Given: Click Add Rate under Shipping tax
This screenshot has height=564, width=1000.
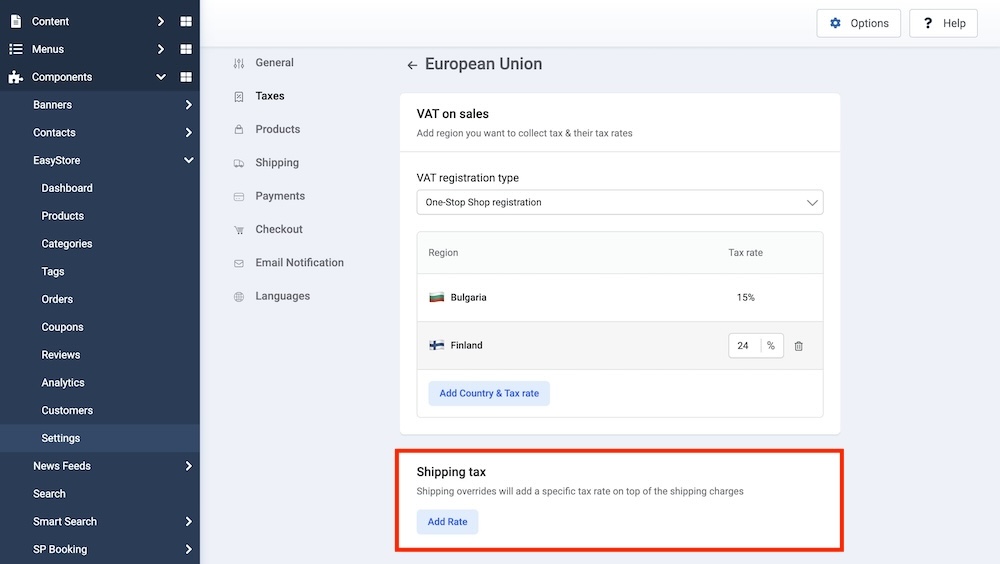Looking at the screenshot, I should (x=447, y=522).
